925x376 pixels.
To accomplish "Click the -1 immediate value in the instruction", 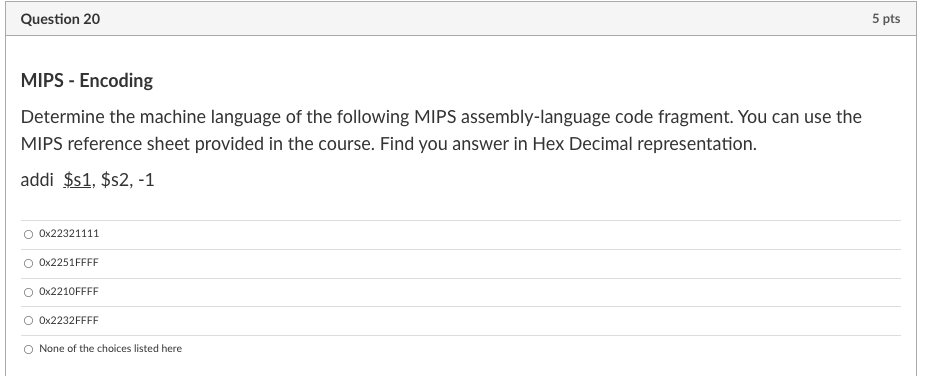I will (146, 179).
